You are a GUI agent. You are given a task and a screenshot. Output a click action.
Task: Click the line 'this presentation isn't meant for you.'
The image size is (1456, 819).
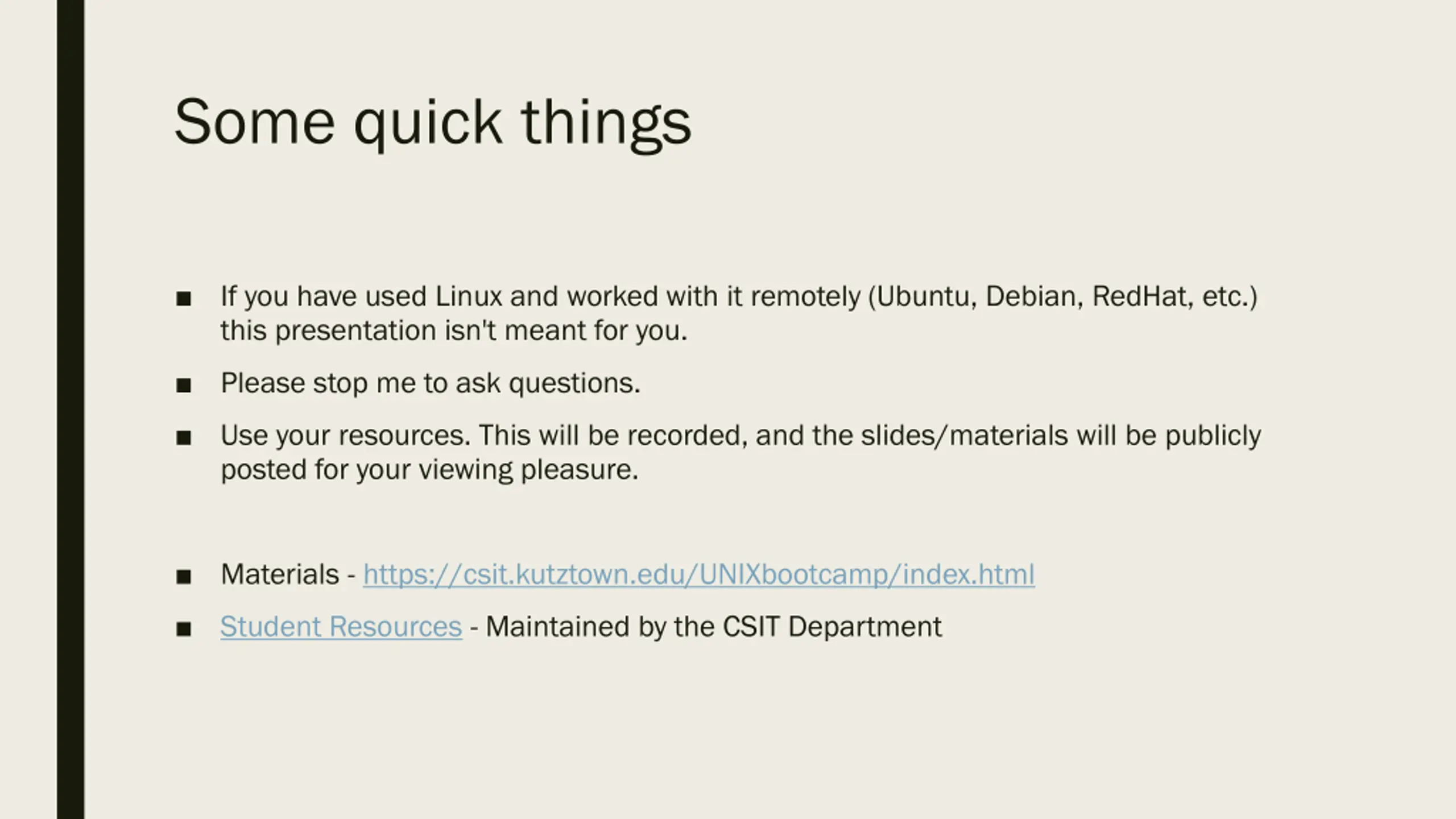click(x=454, y=330)
